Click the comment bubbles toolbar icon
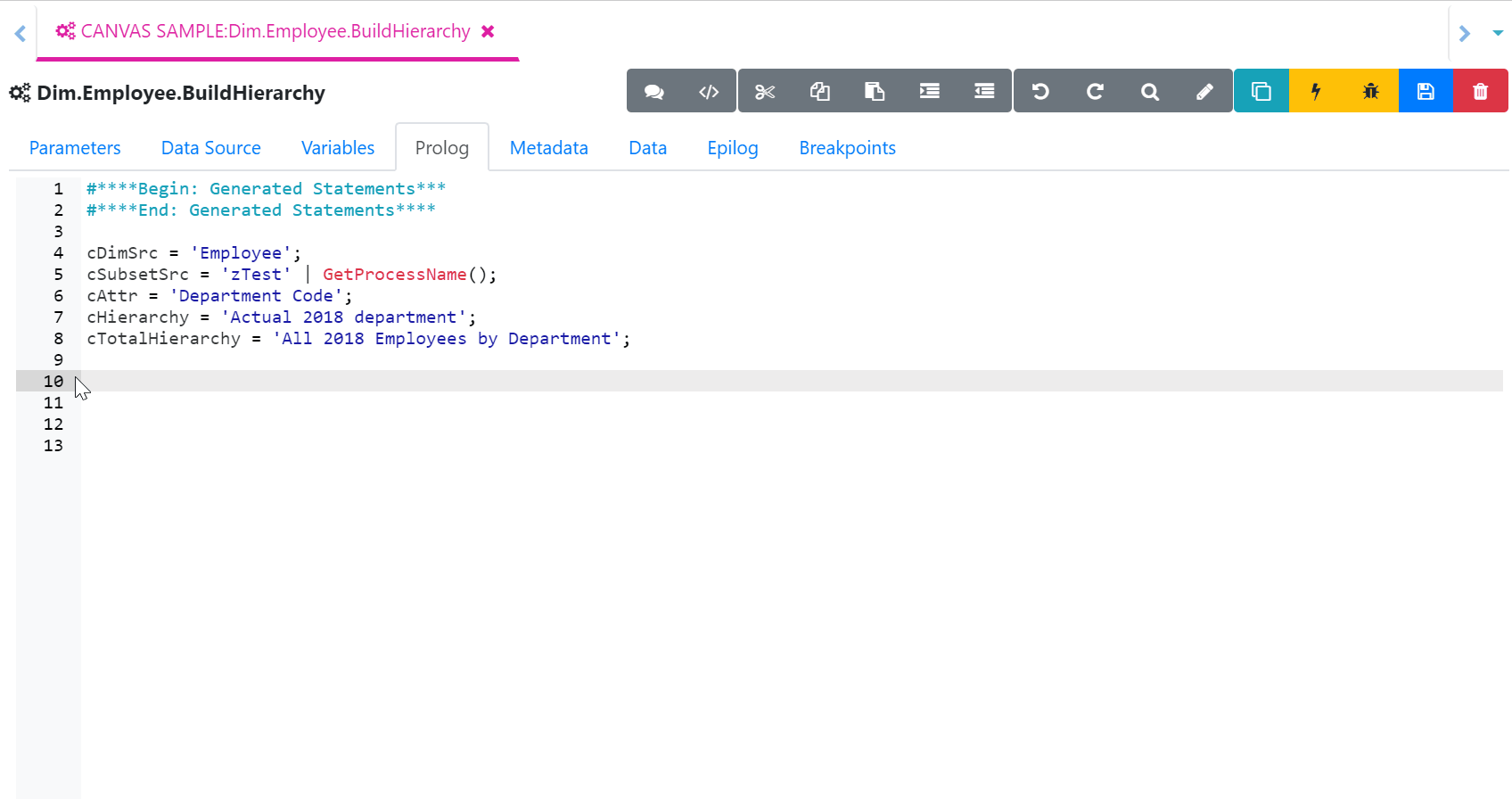This screenshot has height=799, width=1512. click(x=654, y=91)
